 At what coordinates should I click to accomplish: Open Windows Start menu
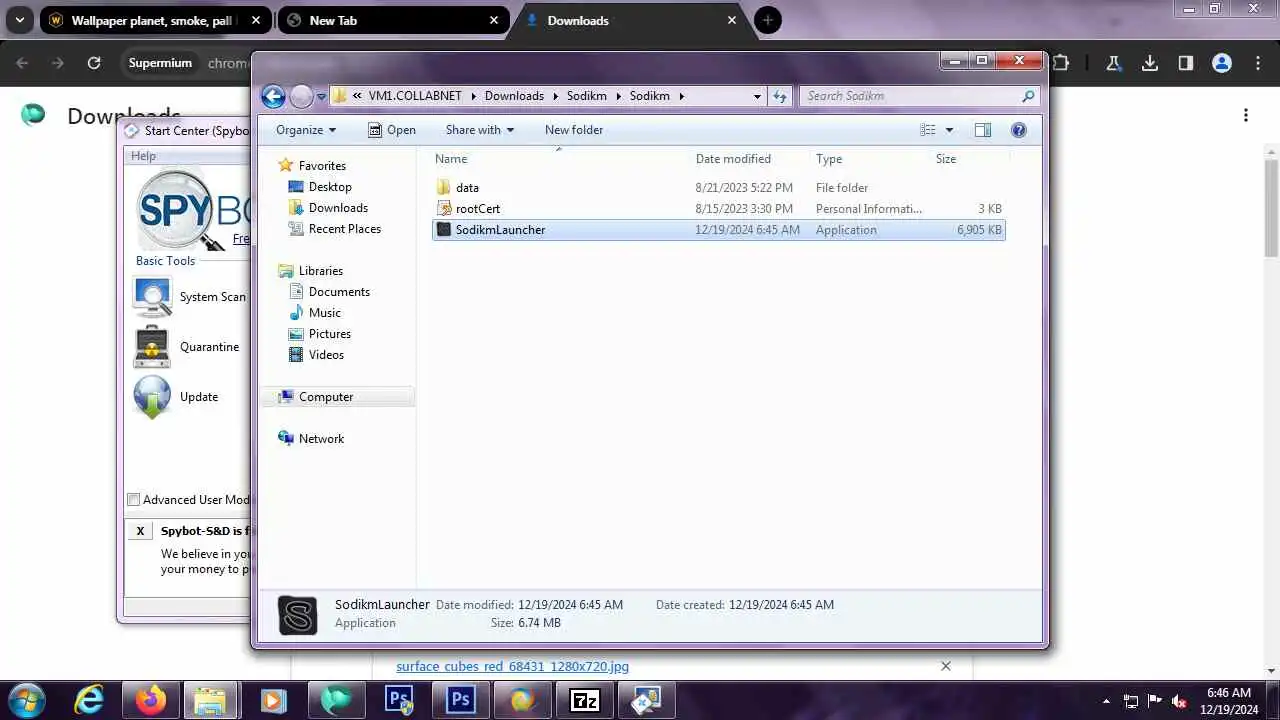[x=26, y=700]
